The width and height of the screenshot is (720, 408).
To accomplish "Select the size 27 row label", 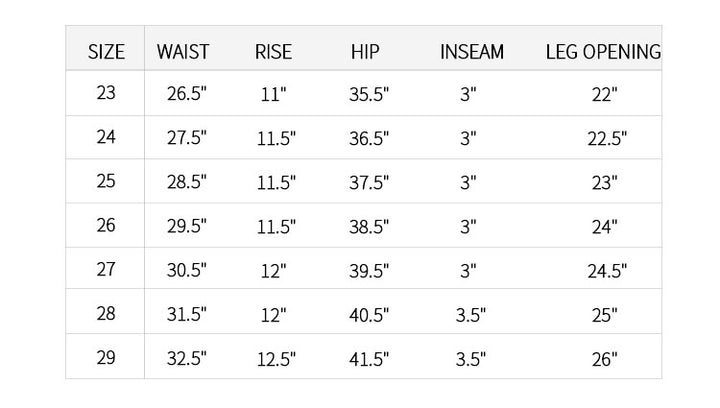I will point(106,270).
